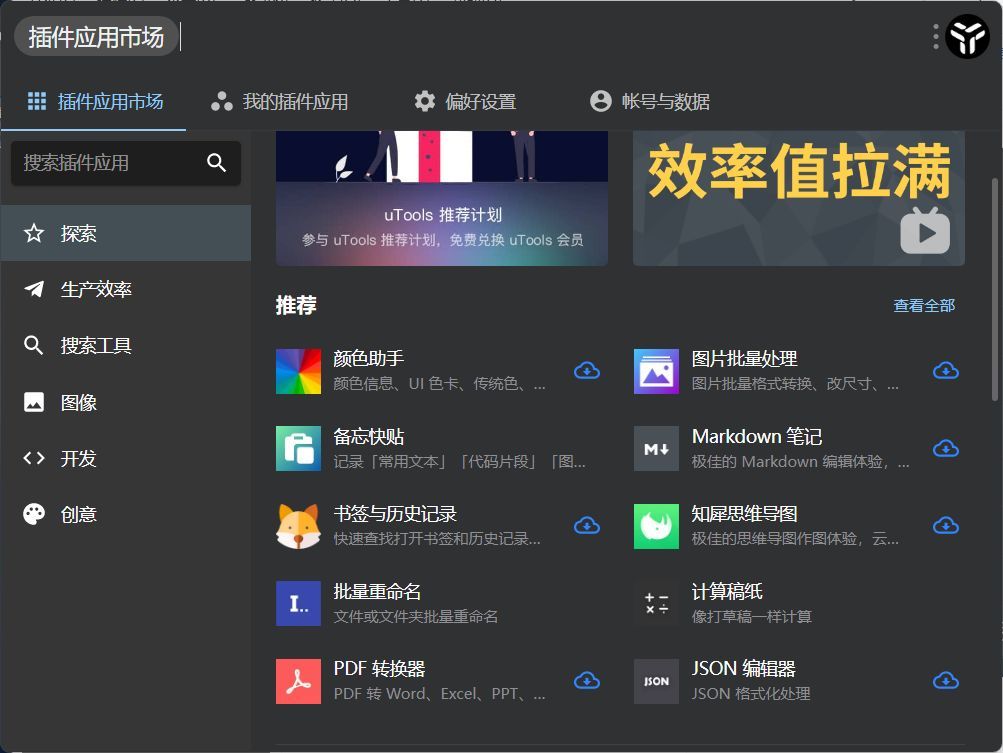
Task: Download 书签与历史记录 via cloud icon
Action: 587,526
